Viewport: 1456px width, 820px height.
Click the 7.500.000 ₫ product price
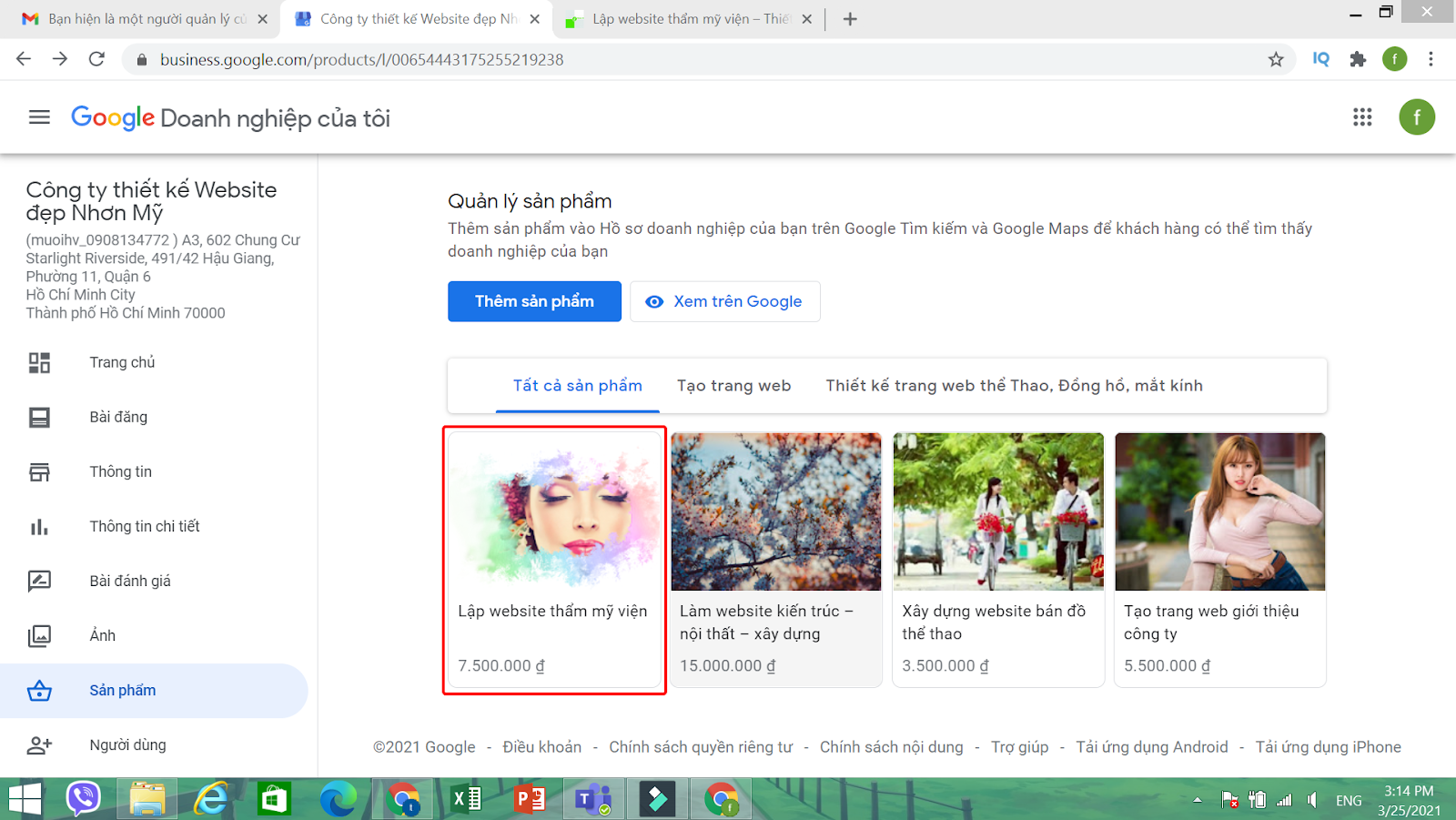pos(501,665)
